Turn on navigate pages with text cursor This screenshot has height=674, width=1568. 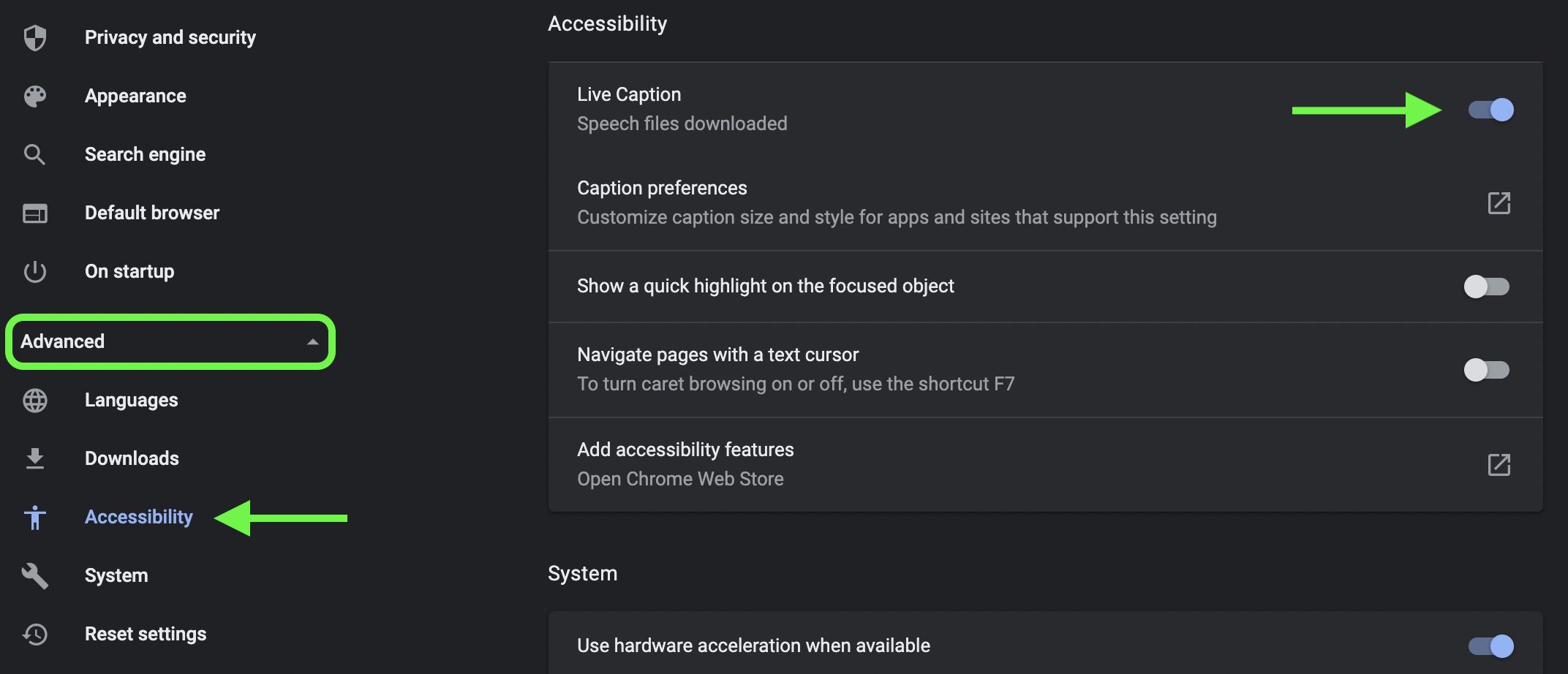click(x=1488, y=370)
